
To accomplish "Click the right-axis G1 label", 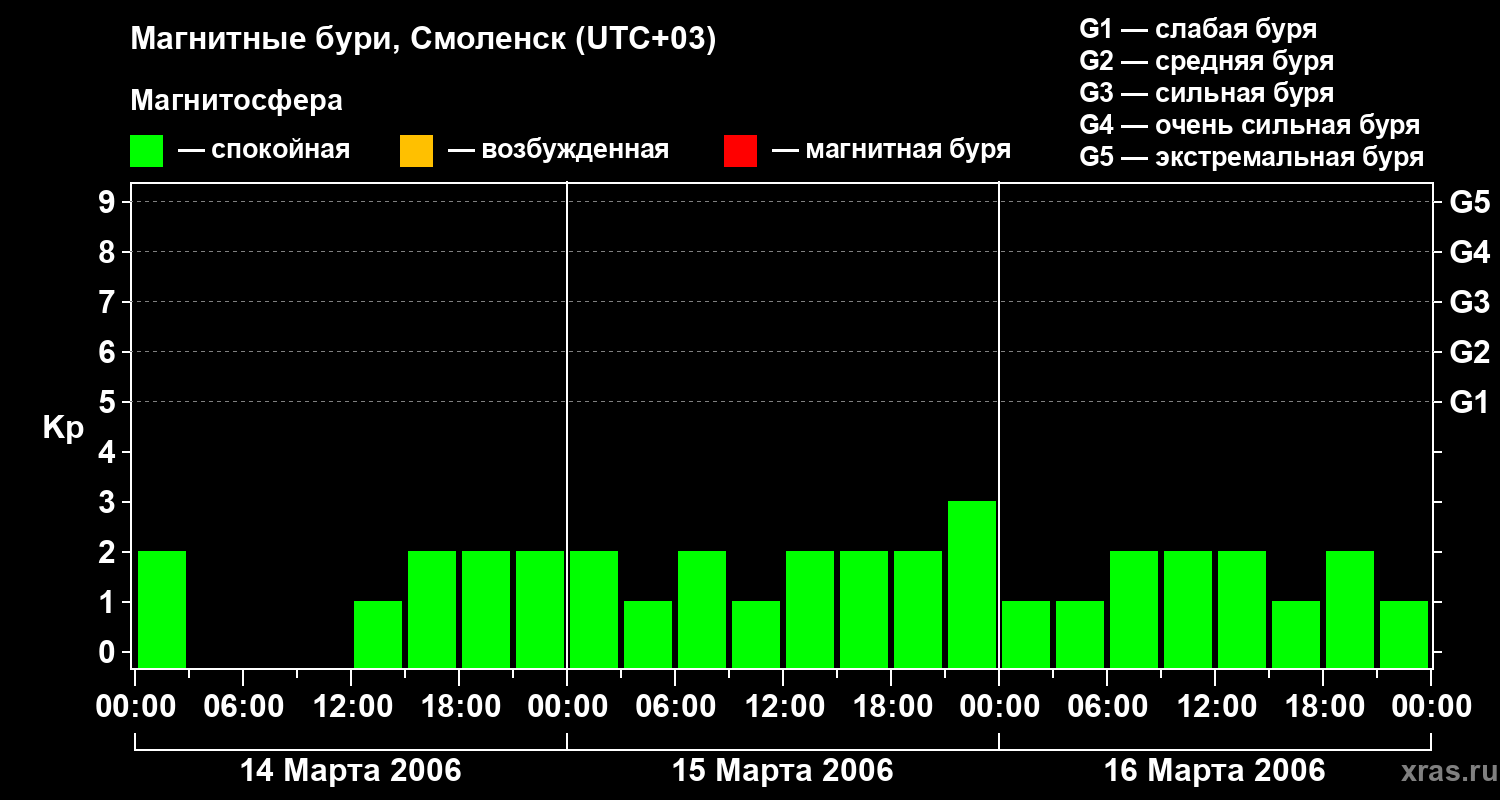I will (1469, 403).
